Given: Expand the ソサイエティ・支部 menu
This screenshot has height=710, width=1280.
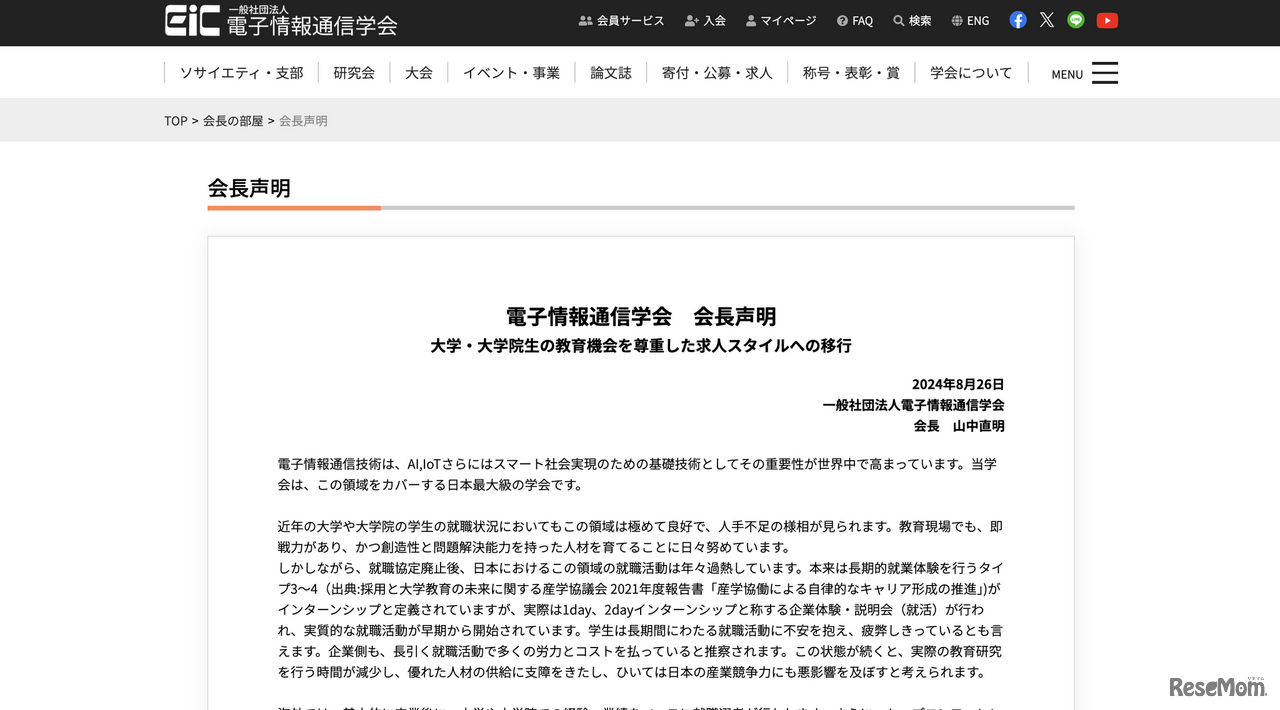Looking at the screenshot, I should [x=241, y=73].
